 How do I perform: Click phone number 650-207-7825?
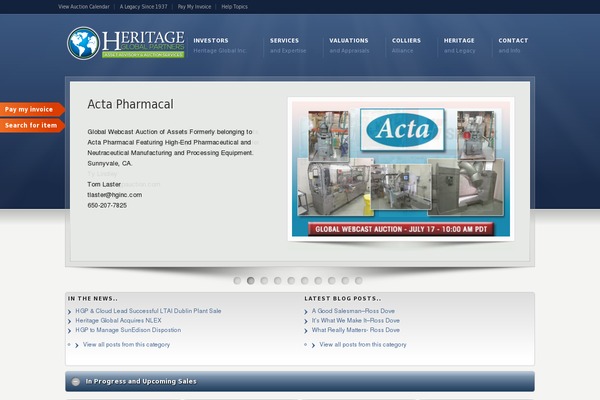coord(107,206)
